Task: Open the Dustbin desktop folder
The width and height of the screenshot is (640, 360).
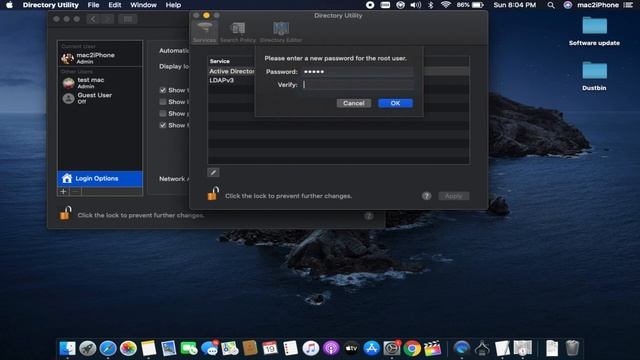Action: pos(594,76)
